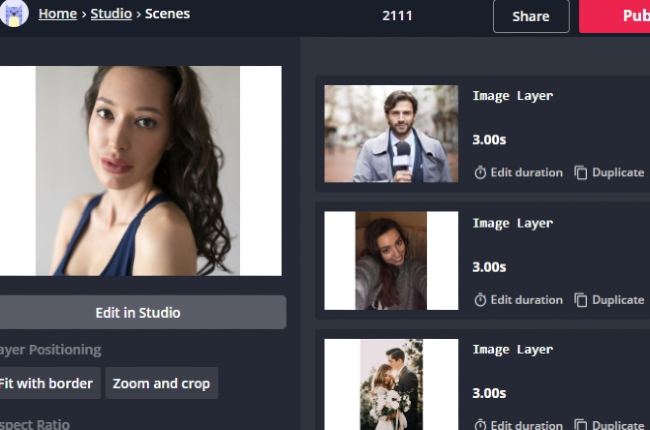Click the Duplicate icon on the selfie layer
The image size is (650, 430).
point(581,299)
